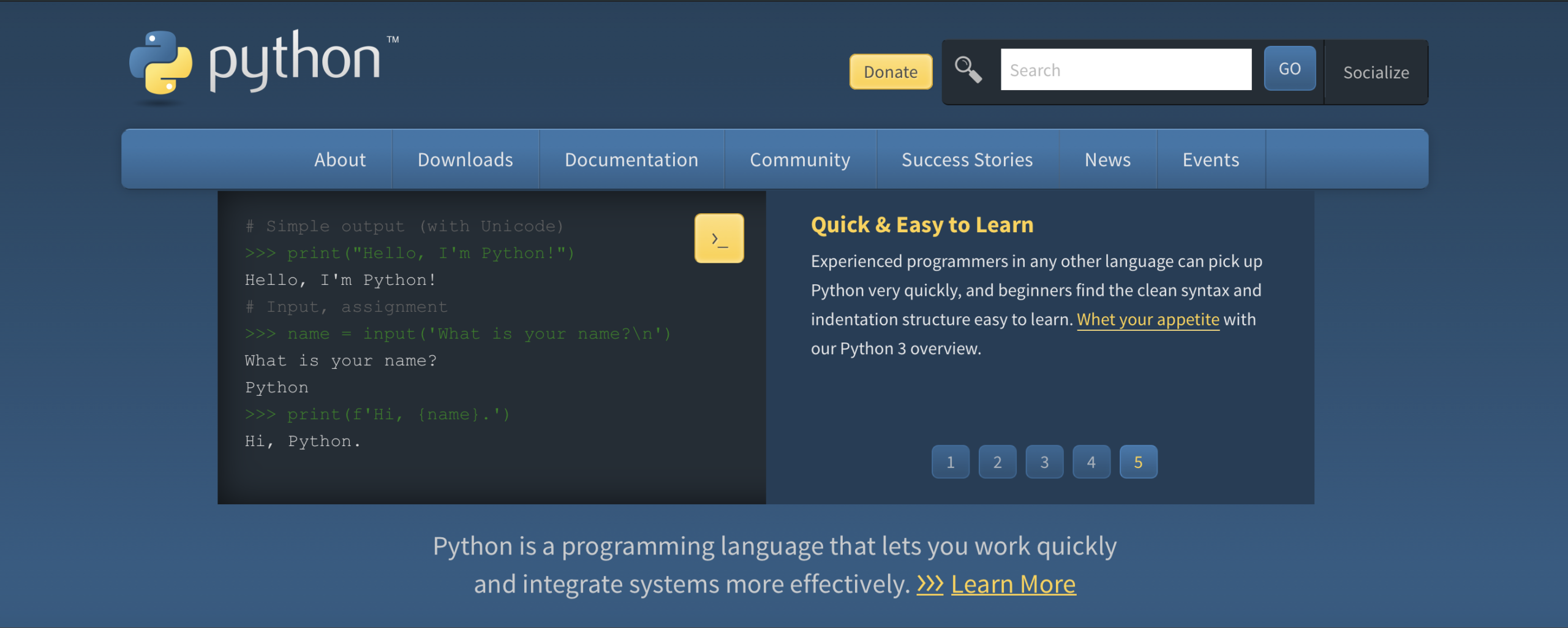Open the Downloads section

(465, 159)
